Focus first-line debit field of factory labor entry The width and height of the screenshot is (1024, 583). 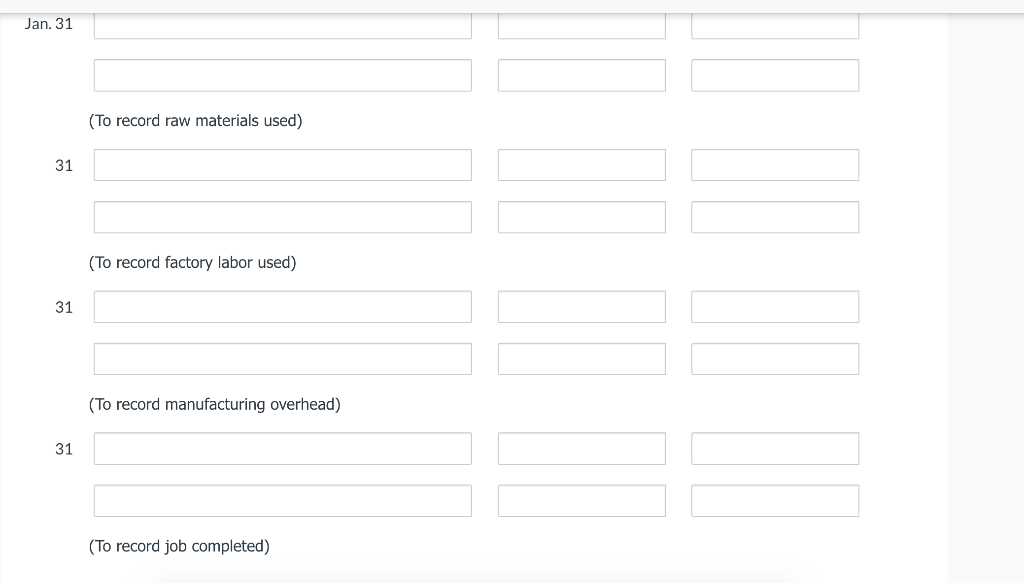(x=581, y=165)
